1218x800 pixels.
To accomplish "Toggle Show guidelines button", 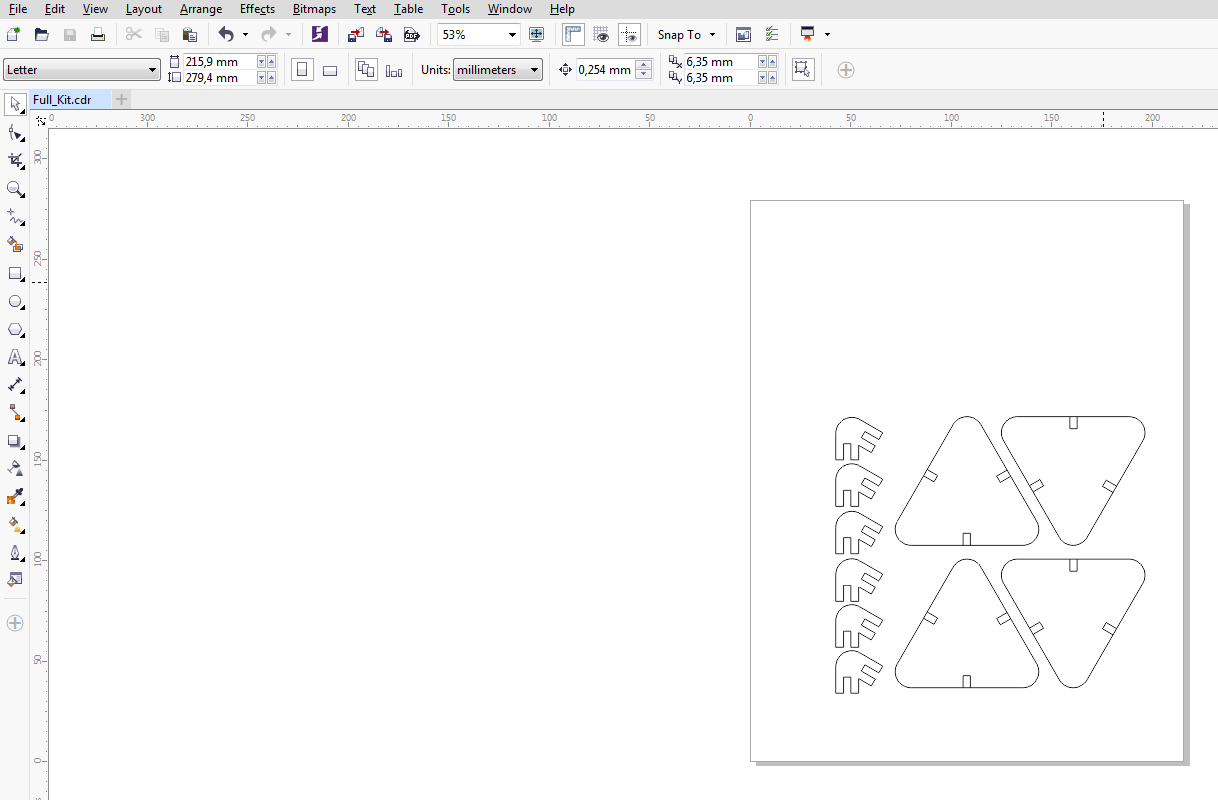I will click(629, 34).
